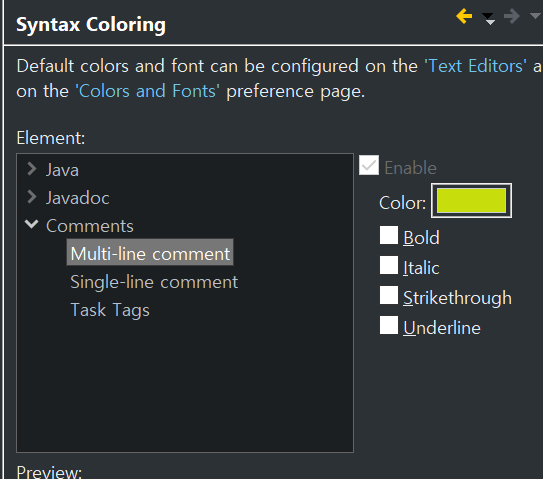
Task: Enable the Bold checkbox
Action: click(x=389, y=235)
